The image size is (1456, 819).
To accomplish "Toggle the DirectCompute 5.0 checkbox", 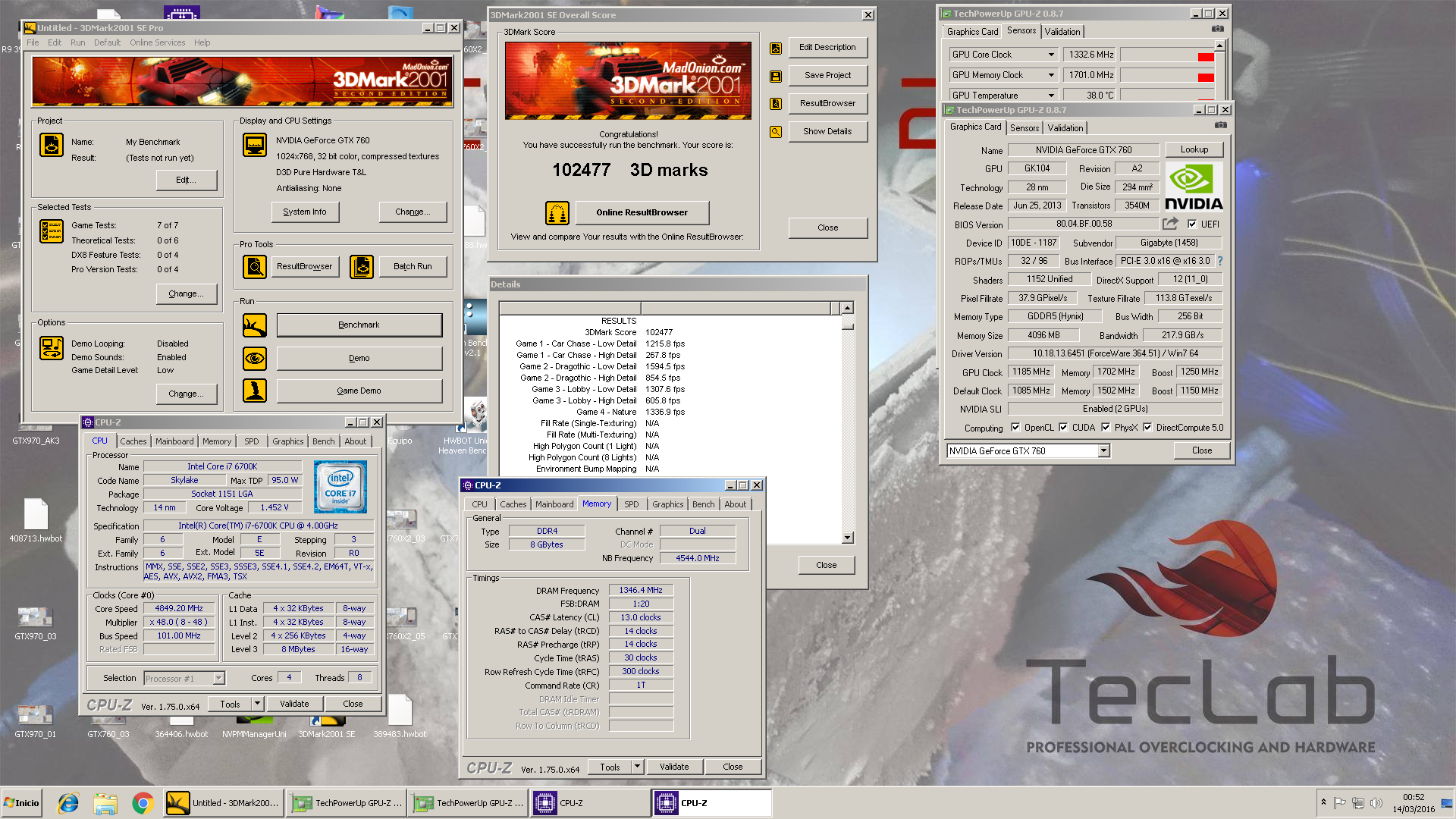I will click(x=1147, y=428).
